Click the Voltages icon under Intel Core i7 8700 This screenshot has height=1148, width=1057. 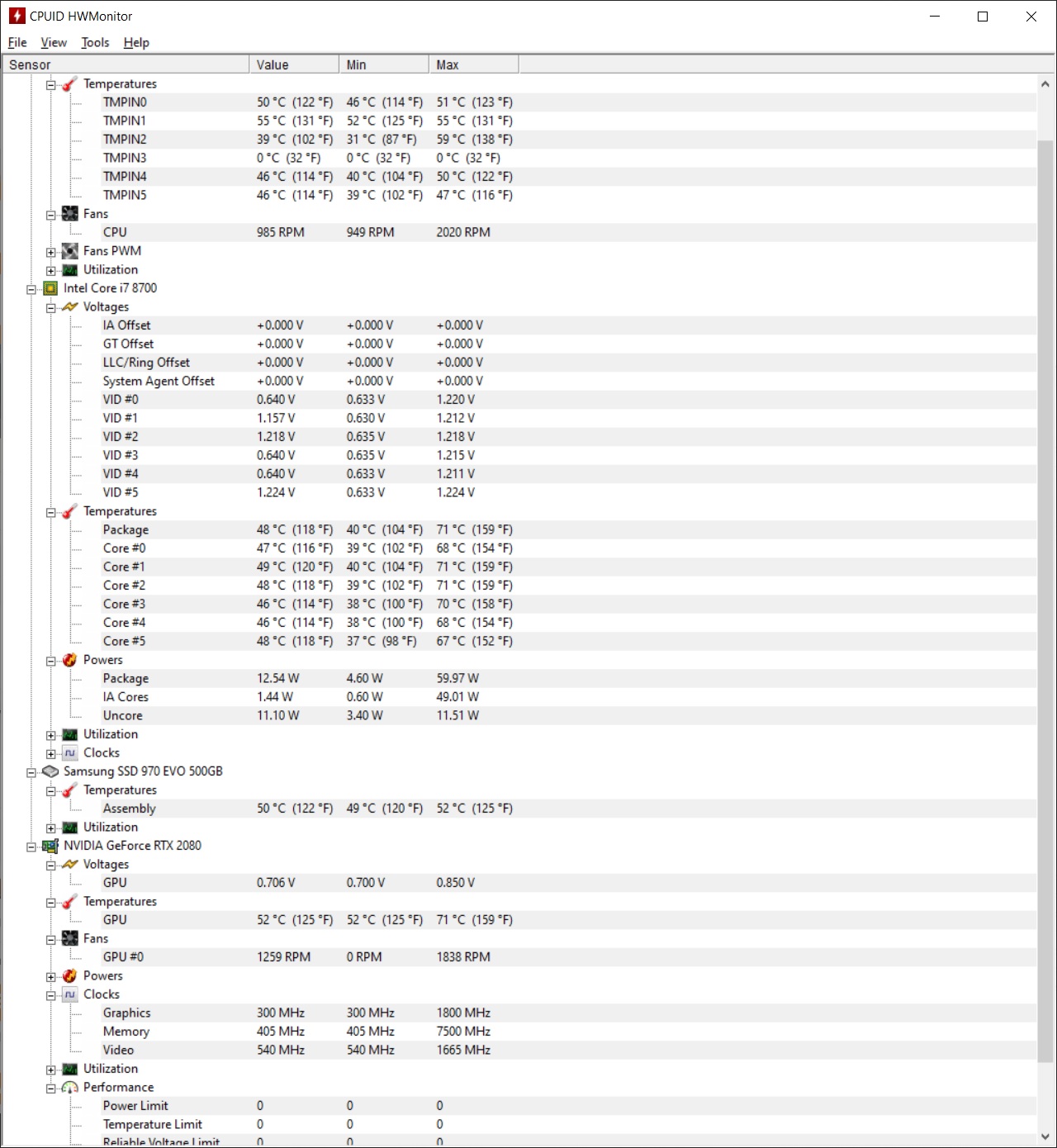[70, 307]
